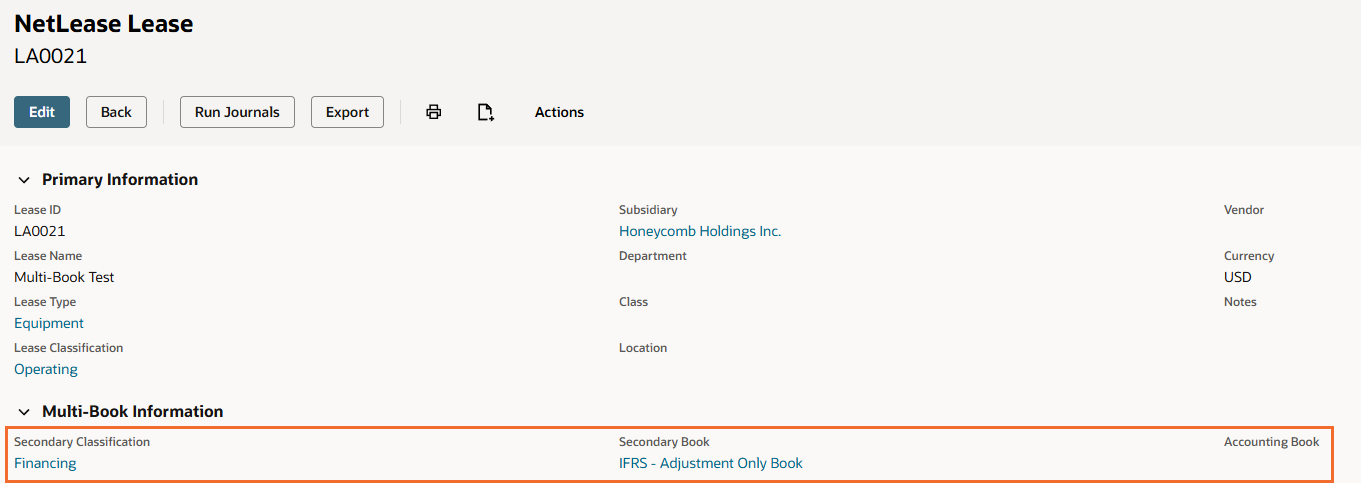Go back using Back button
Image resolution: width=1361 pixels, height=483 pixels.
point(116,112)
